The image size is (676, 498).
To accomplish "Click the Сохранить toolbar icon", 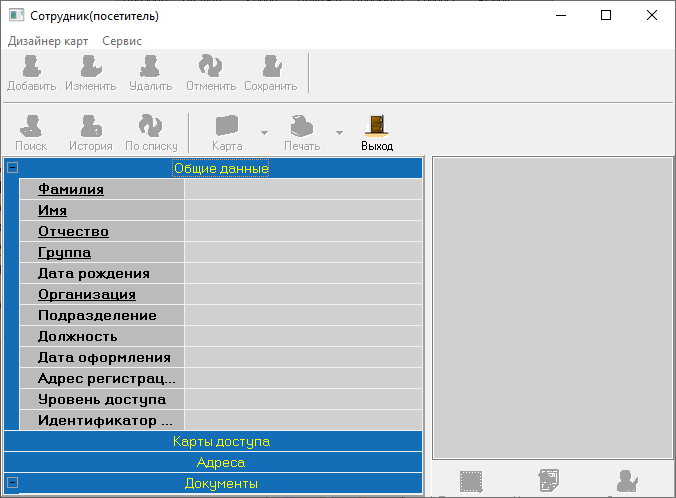I will tap(272, 66).
